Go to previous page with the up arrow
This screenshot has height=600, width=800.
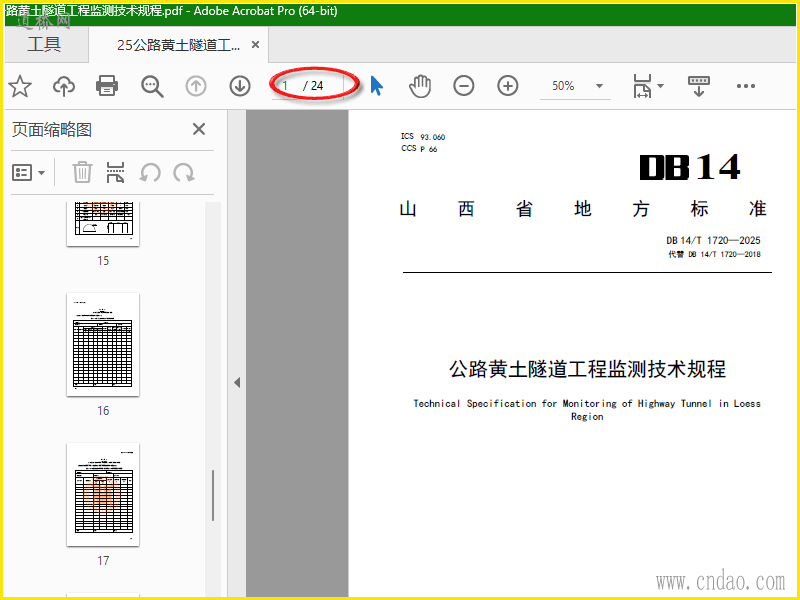coord(196,86)
